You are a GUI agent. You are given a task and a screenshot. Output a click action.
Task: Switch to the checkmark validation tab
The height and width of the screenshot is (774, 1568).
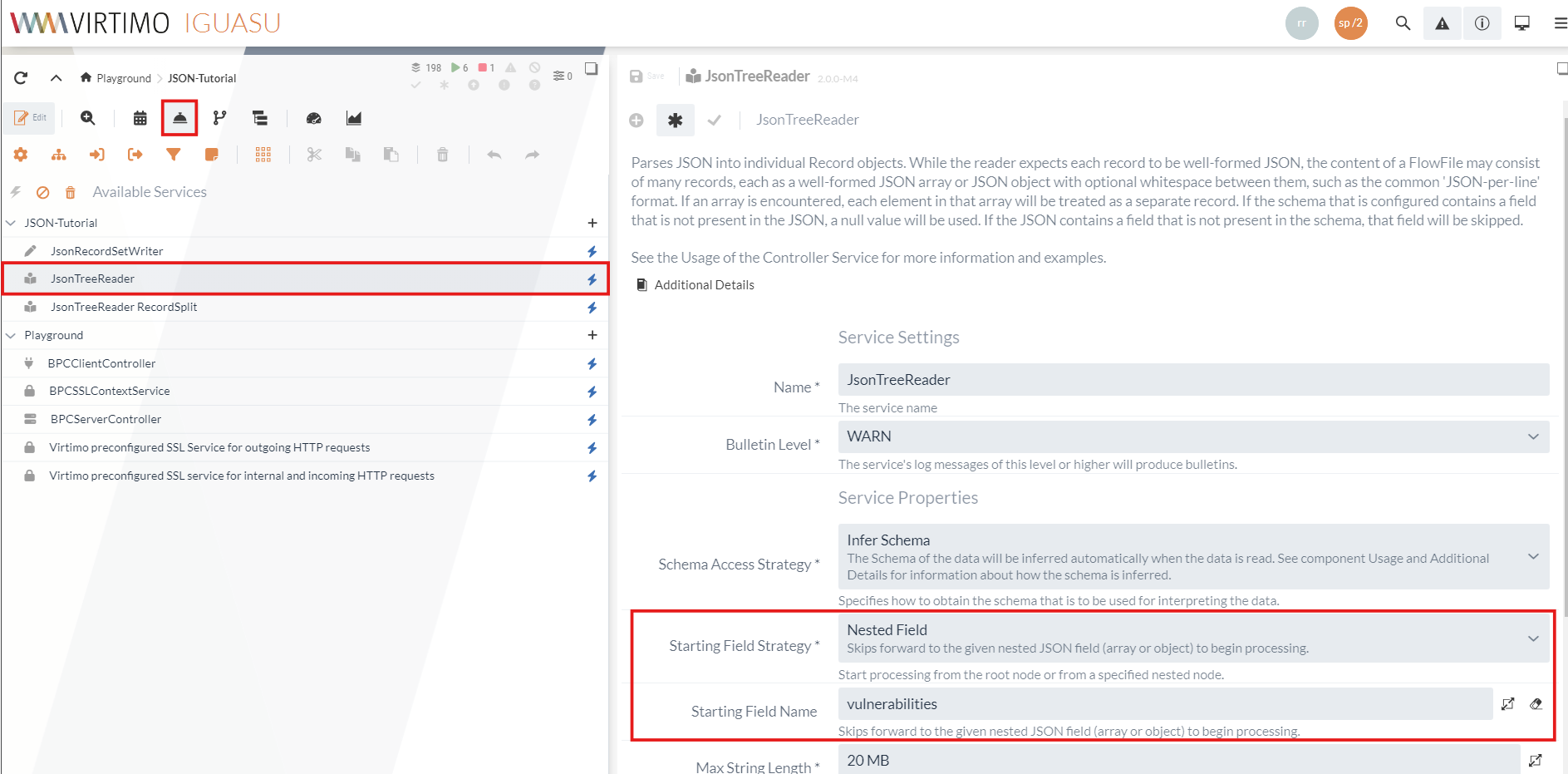714,121
